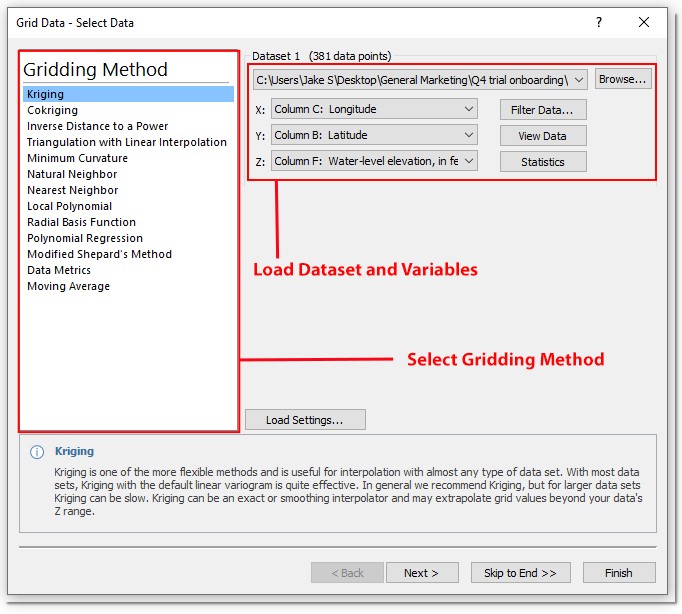Select Cokriging gridding method
This screenshot has width=682, height=614.
(52, 110)
